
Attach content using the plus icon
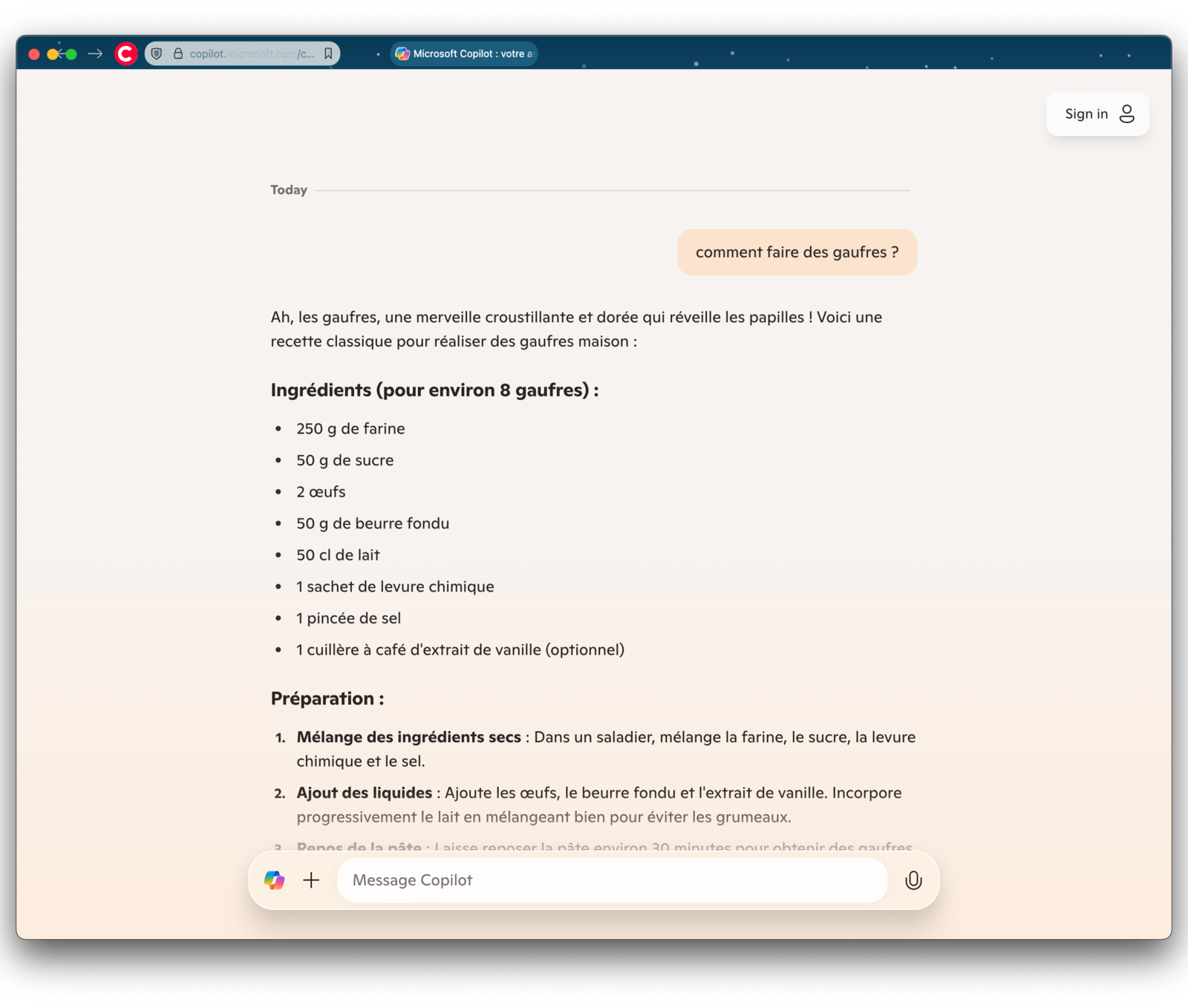pos(310,880)
